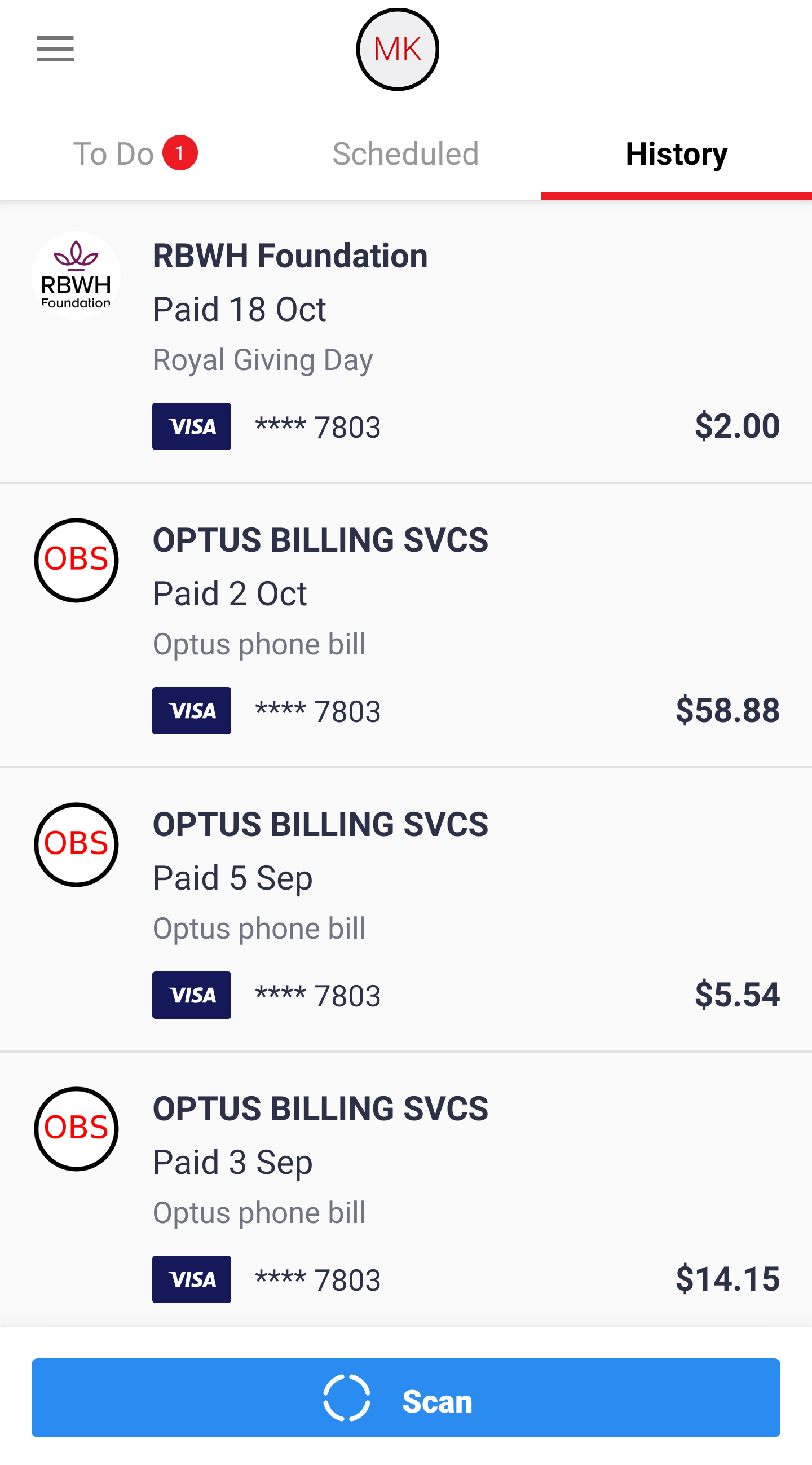812x1465 pixels.
Task: Tap OBS icon for 2 Oct payment
Action: (x=76, y=560)
